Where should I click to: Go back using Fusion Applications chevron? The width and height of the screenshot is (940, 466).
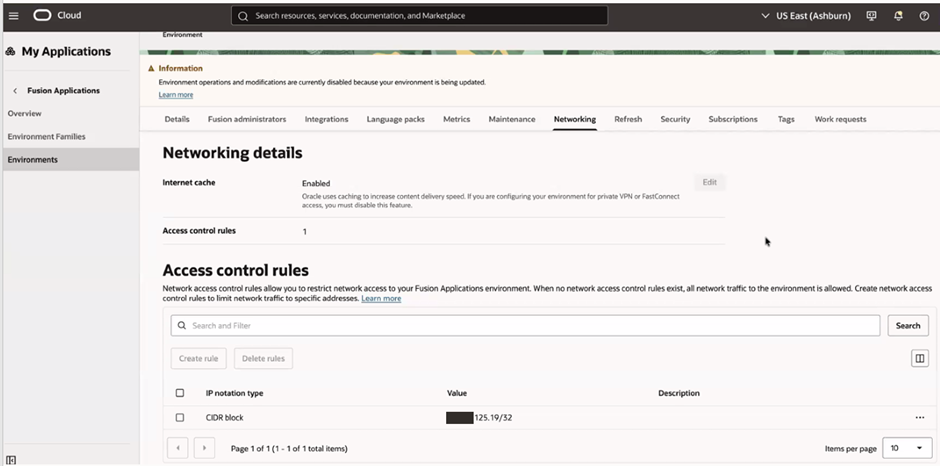(x=15, y=91)
